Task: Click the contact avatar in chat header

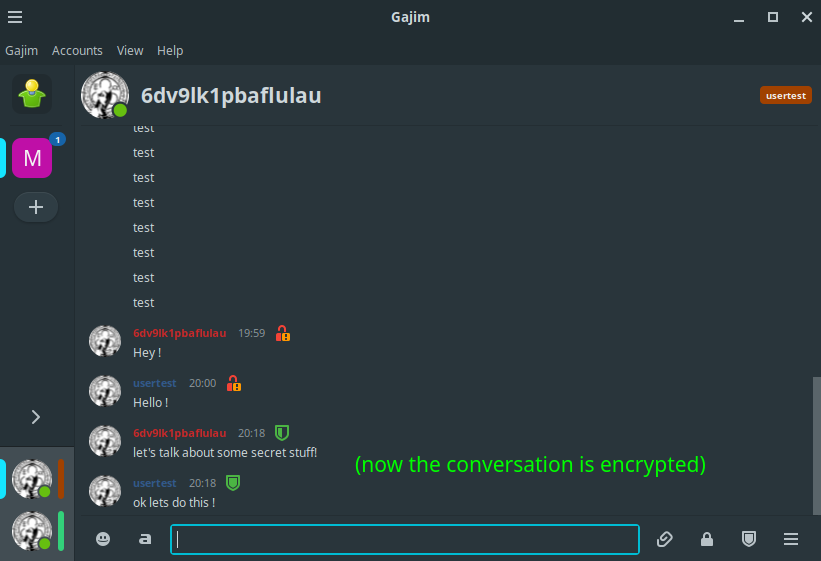Action: click(105, 95)
